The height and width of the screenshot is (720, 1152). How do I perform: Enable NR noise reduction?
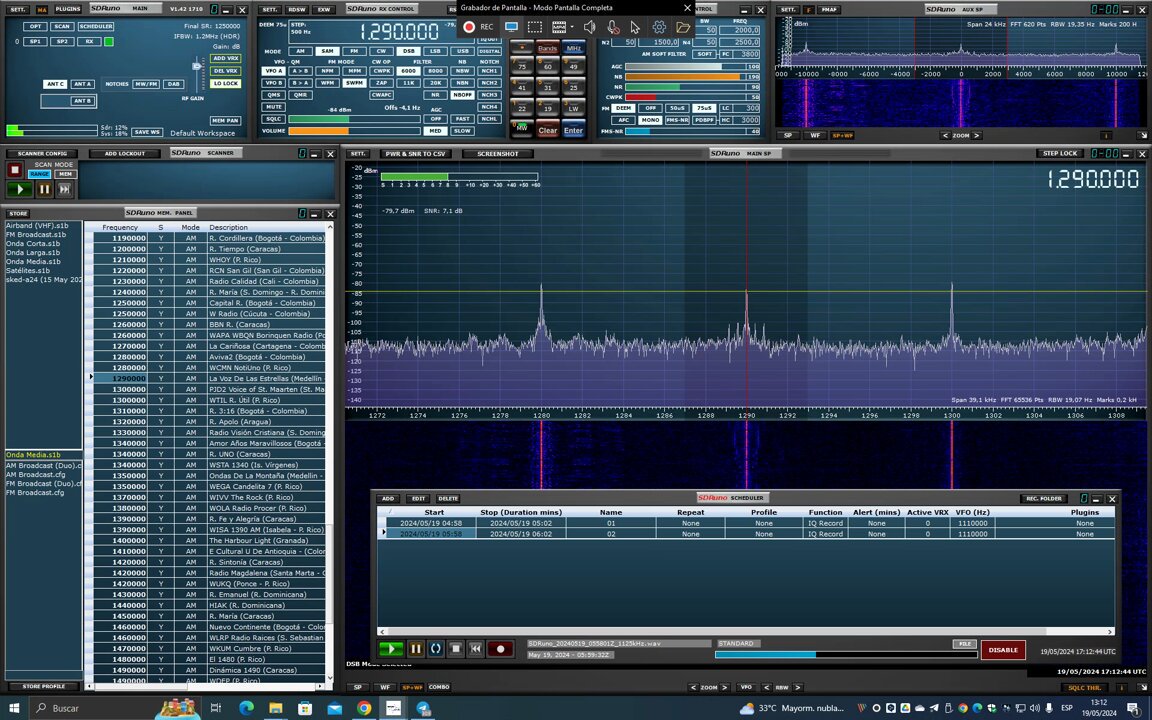436,95
